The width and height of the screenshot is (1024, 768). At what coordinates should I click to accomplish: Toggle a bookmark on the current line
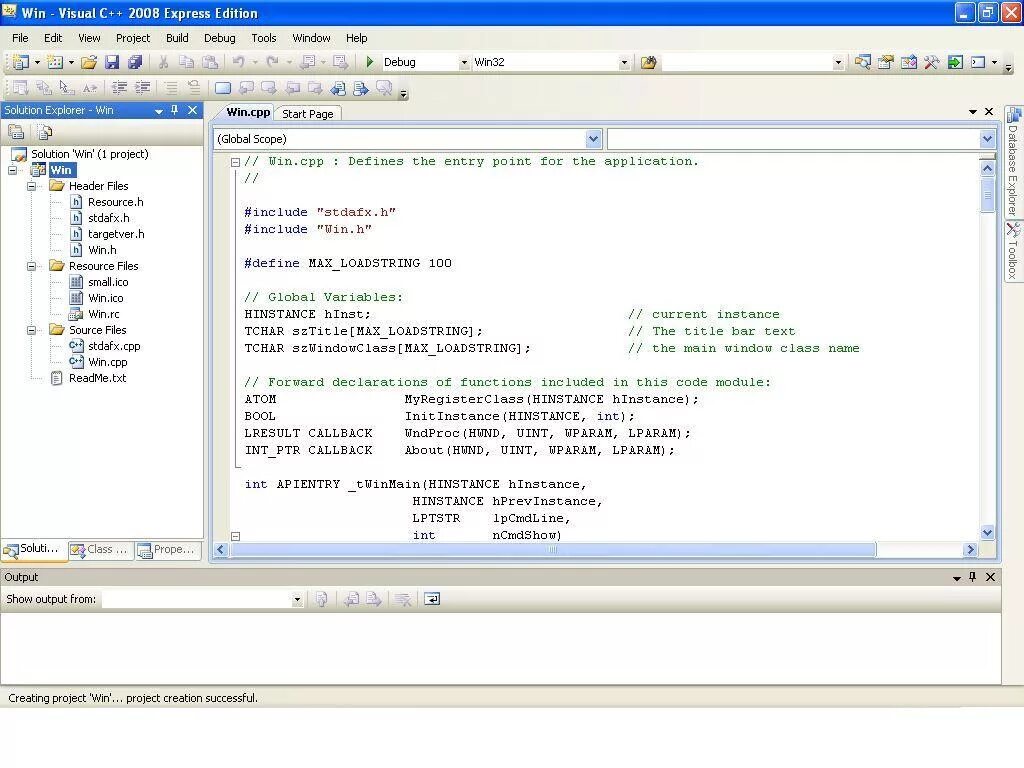point(223,88)
